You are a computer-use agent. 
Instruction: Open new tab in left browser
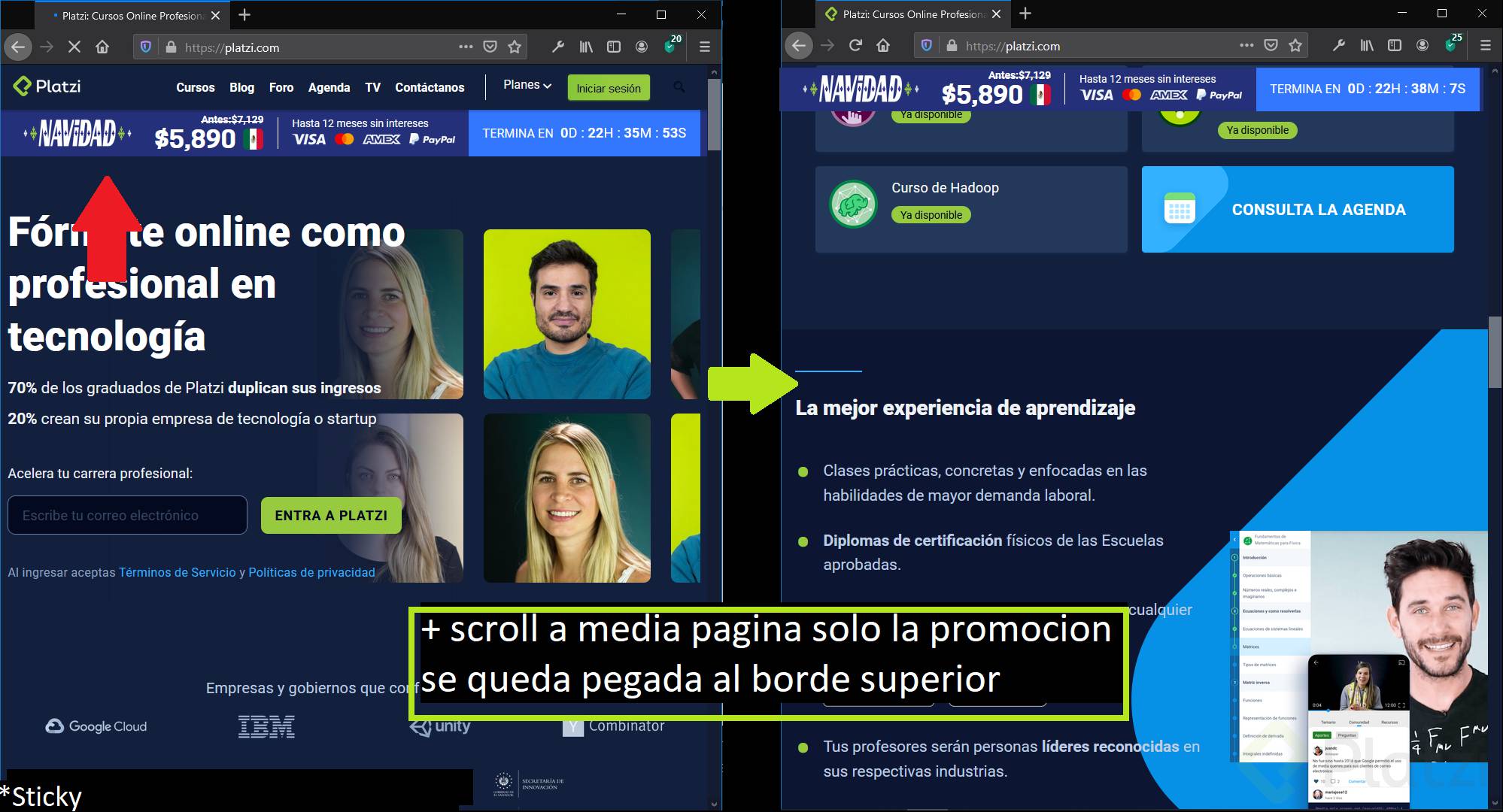tap(244, 14)
